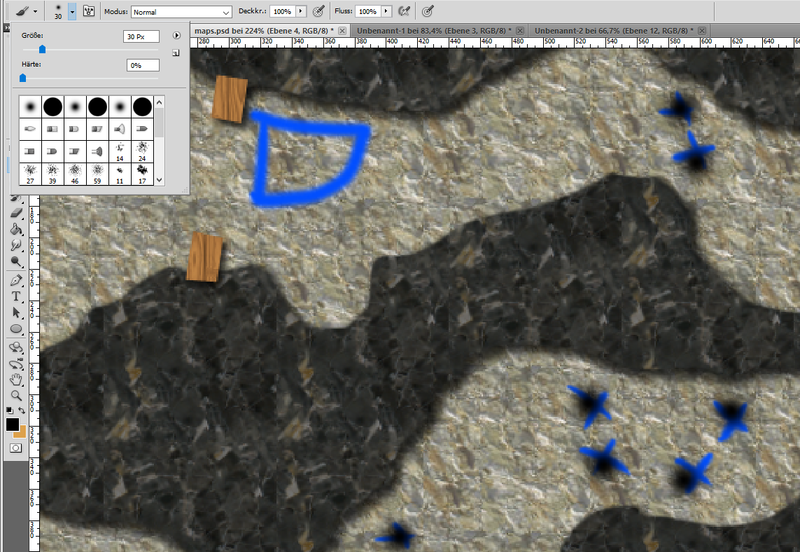Select the horizontal Type tool

(x=16, y=296)
